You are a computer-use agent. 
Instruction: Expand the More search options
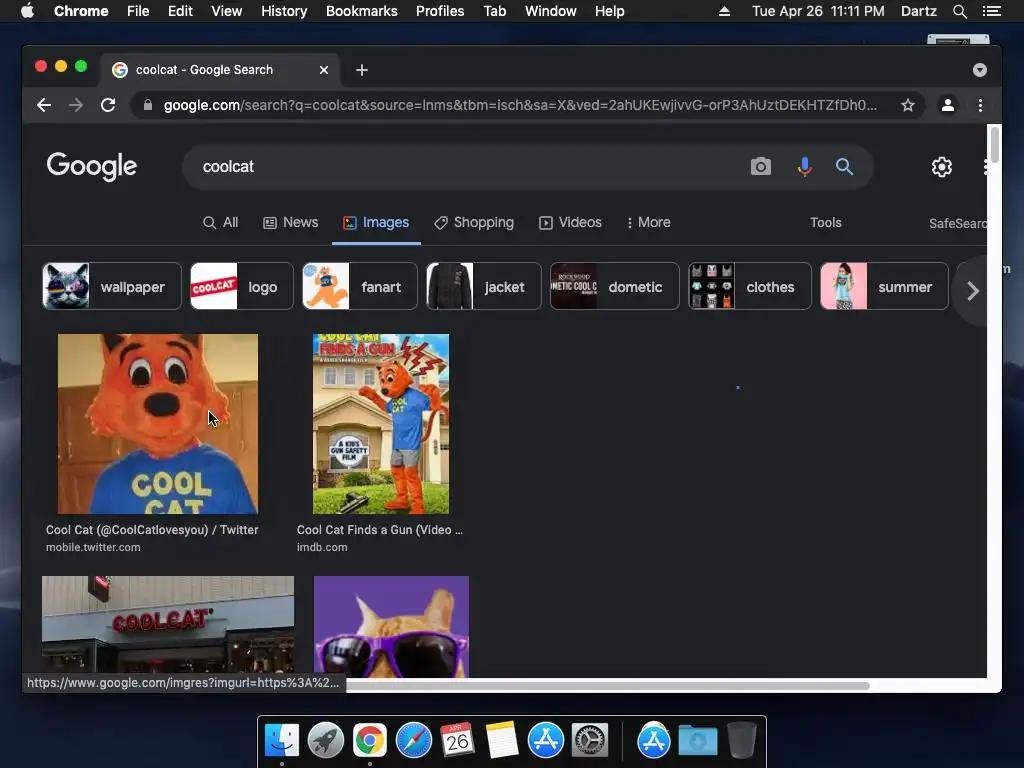(x=648, y=223)
